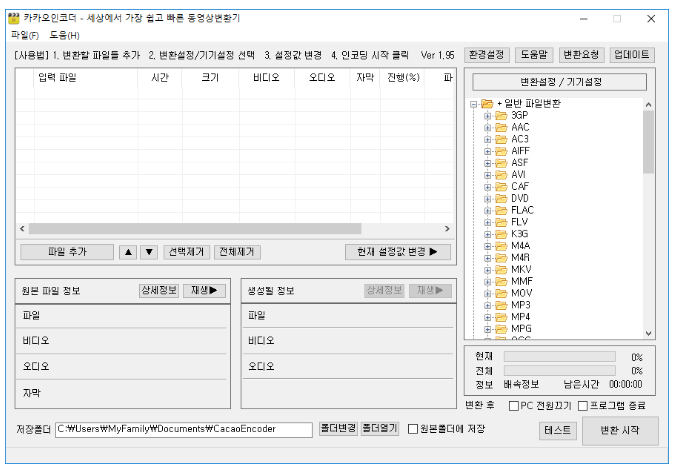Image resolution: width=673 pixels, height=467 pixels.
Task: Collapse the 일반 파일변환 tree node
Action: (473, 104)
